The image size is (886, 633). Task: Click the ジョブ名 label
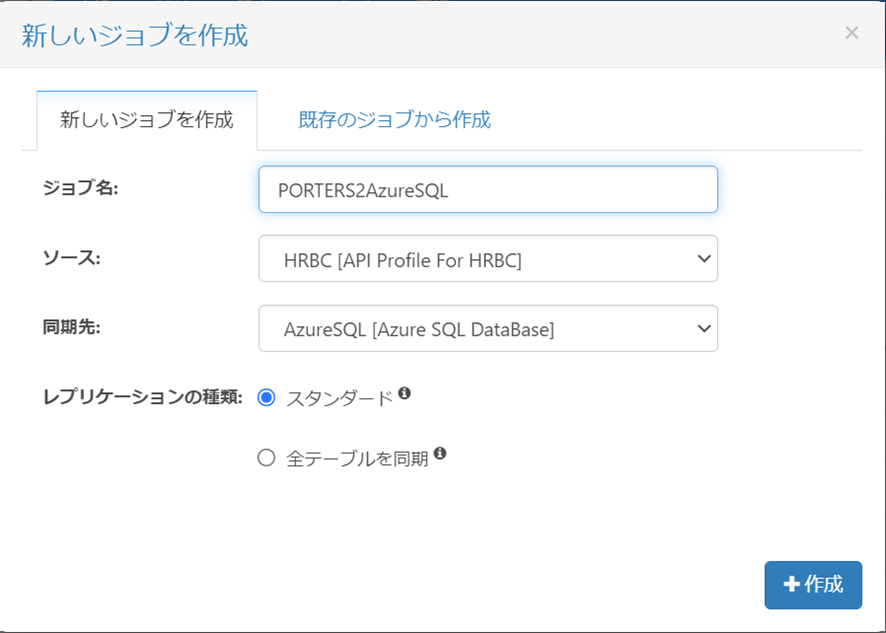(81, 188)
